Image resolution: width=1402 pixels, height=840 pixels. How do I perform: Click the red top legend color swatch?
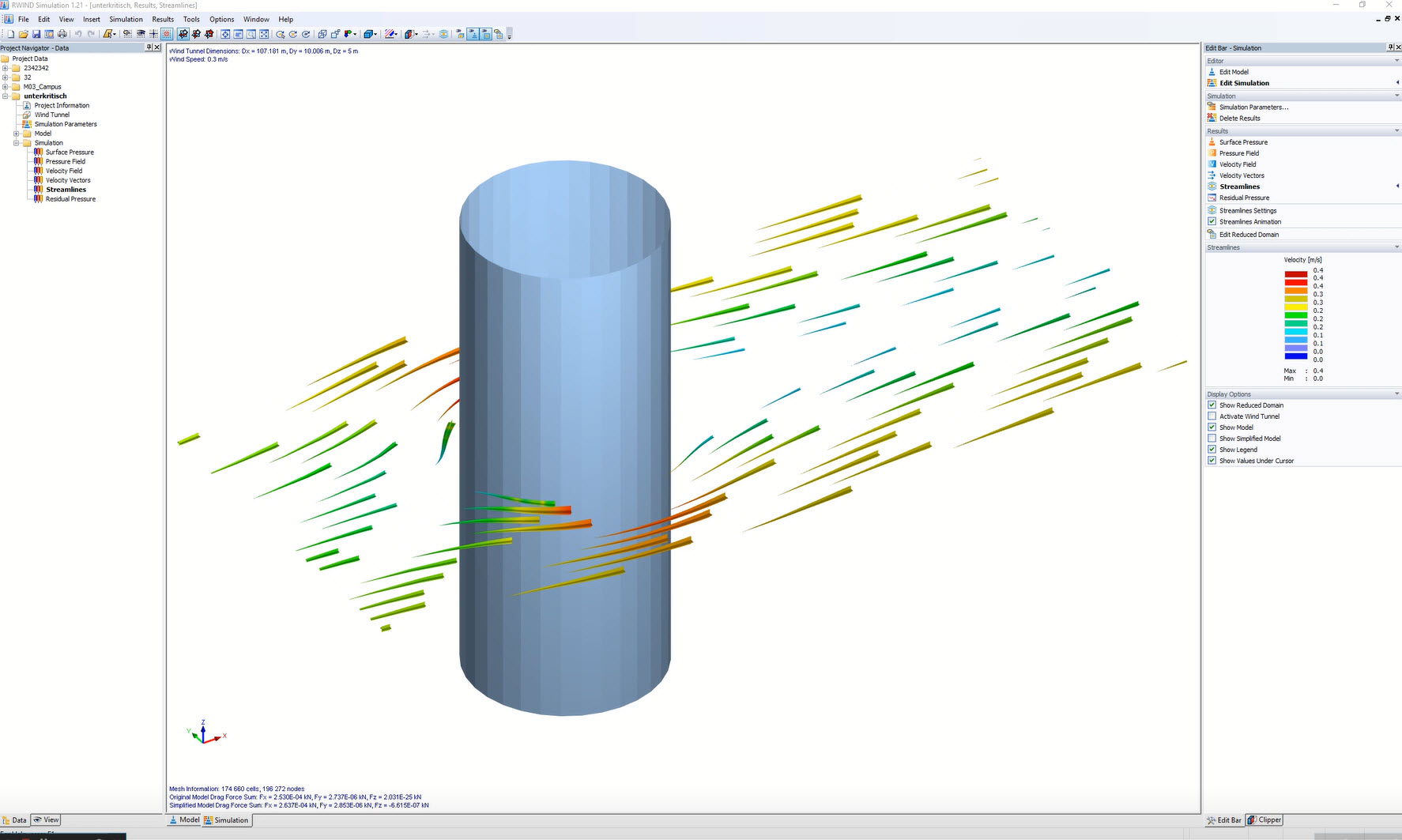[1295, 273]
